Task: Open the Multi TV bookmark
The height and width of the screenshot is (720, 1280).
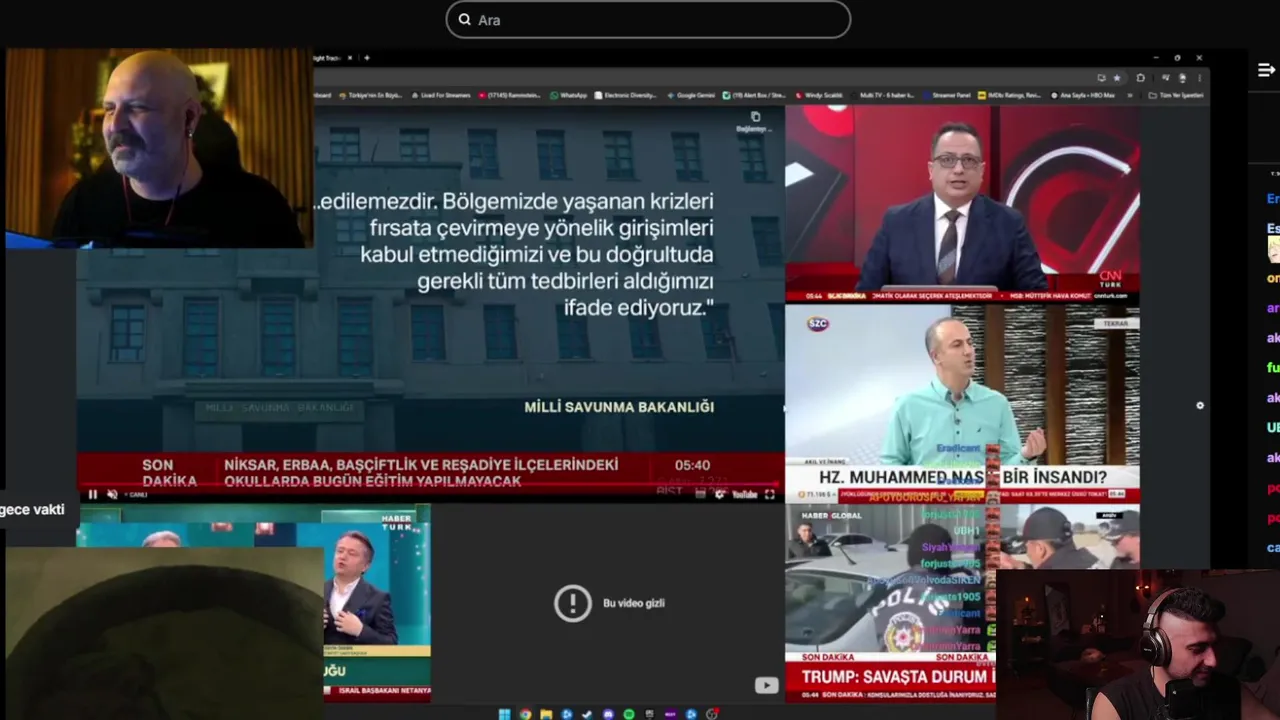Action: pyautogui.click(x=883, y=95)
